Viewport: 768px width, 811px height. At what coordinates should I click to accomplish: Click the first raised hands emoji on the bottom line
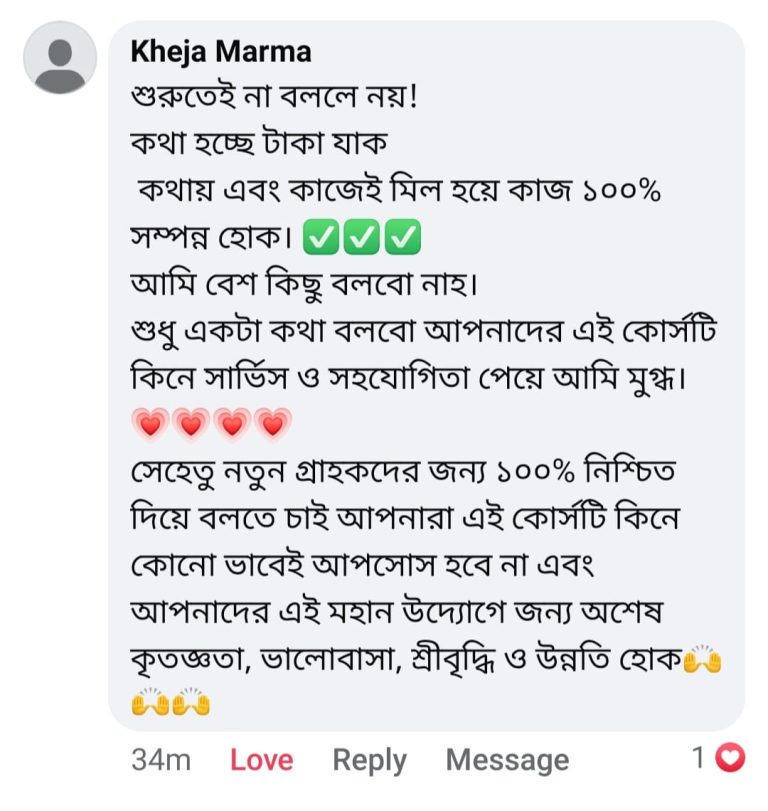pyautogui.click(x=148, y=706)
